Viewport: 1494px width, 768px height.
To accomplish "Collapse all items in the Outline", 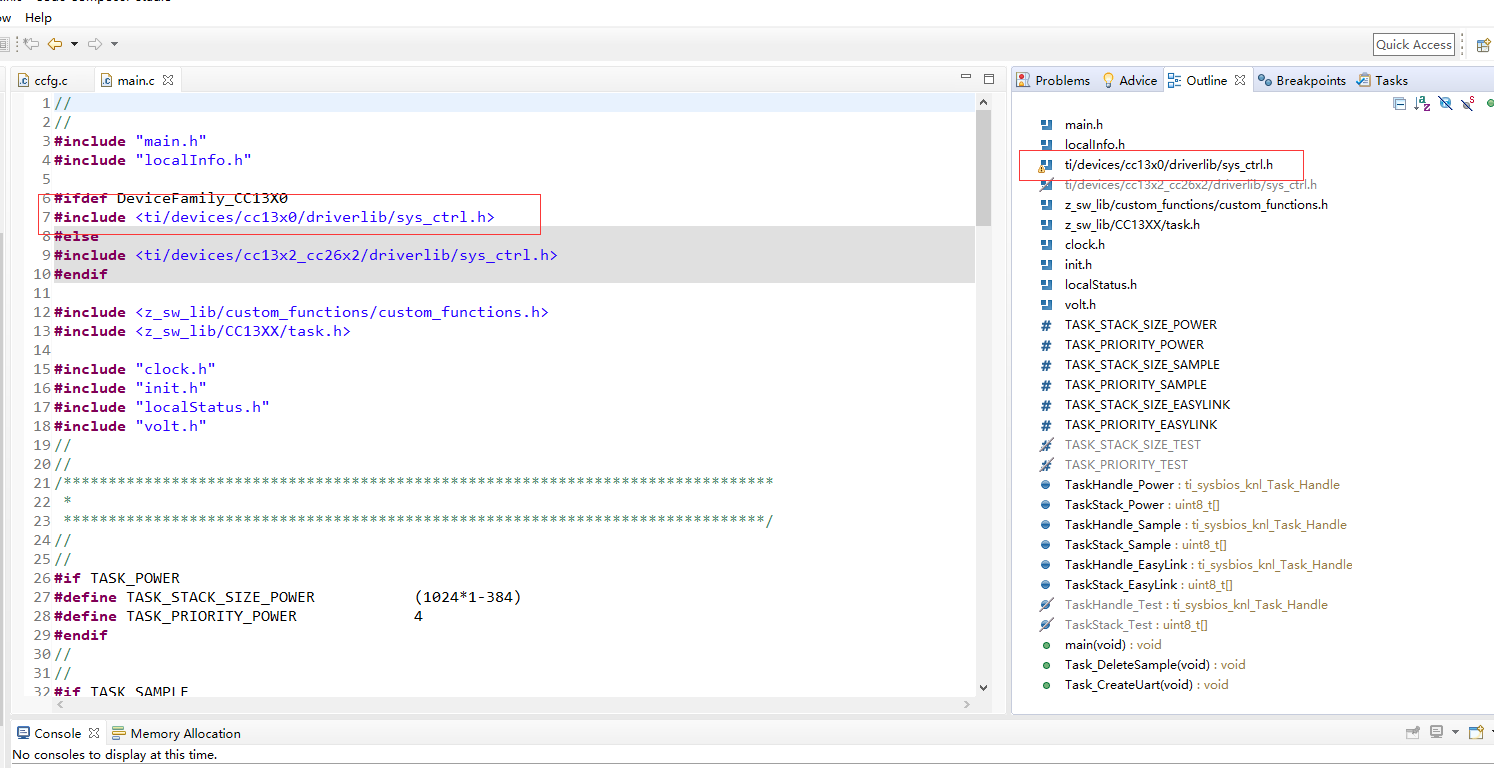I will tap(1400, 103).
